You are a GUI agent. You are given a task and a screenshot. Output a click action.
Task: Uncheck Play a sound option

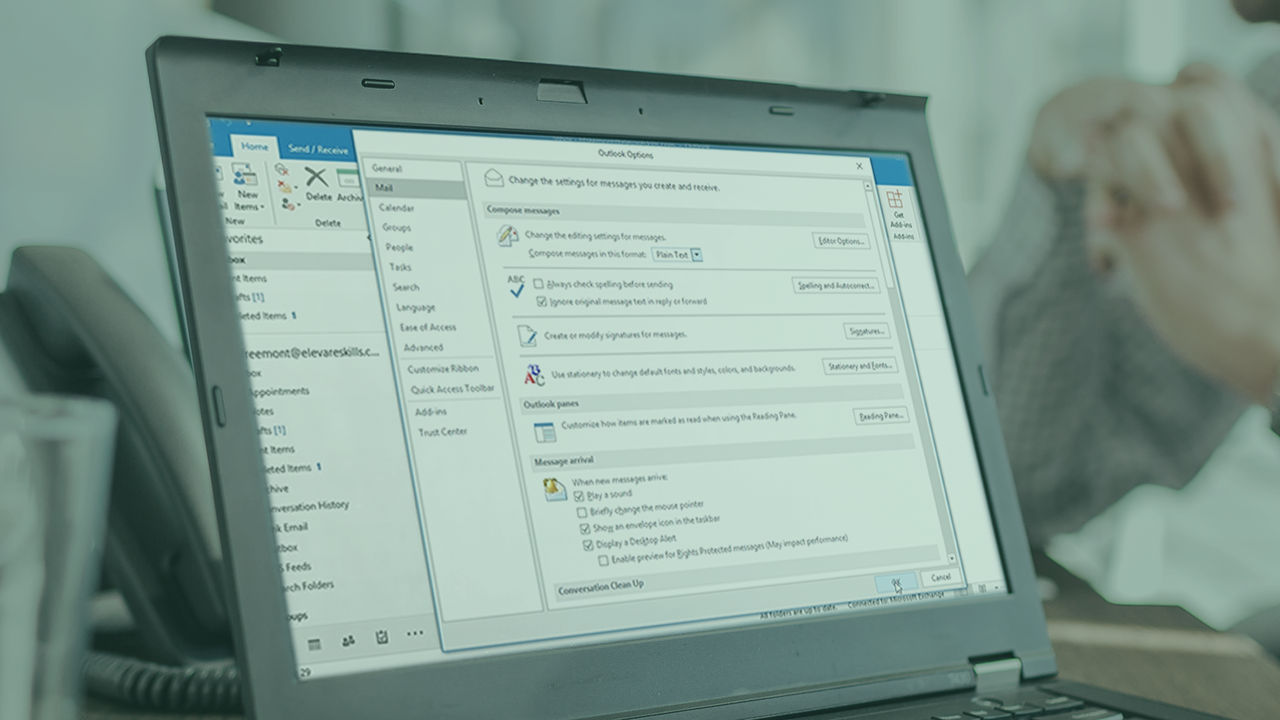[578, 495]
